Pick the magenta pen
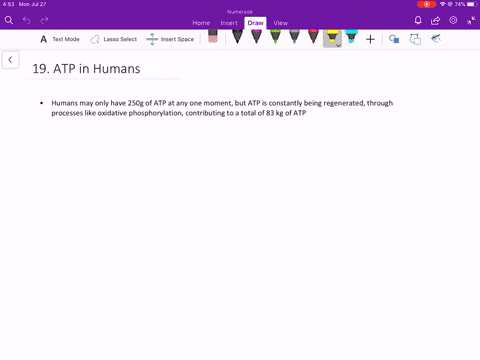Image resolution: width=480 pixels, height=360 pixels. pyautogui.click(x=256, y=37)
